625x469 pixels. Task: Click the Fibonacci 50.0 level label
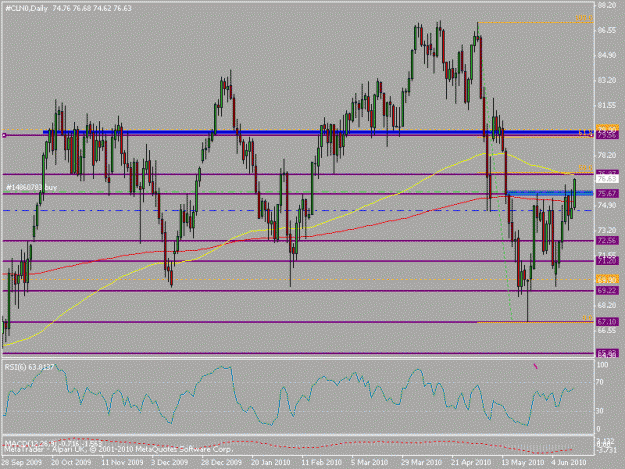(586, 168)
